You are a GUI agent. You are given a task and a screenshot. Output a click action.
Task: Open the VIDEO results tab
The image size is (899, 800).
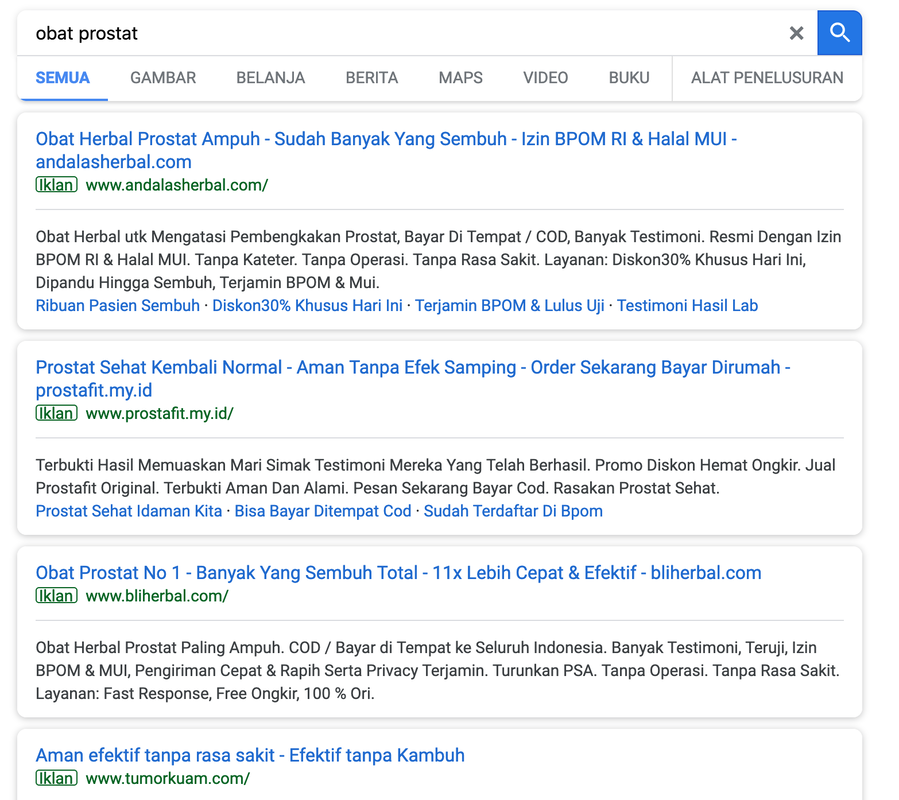[545, 78]
